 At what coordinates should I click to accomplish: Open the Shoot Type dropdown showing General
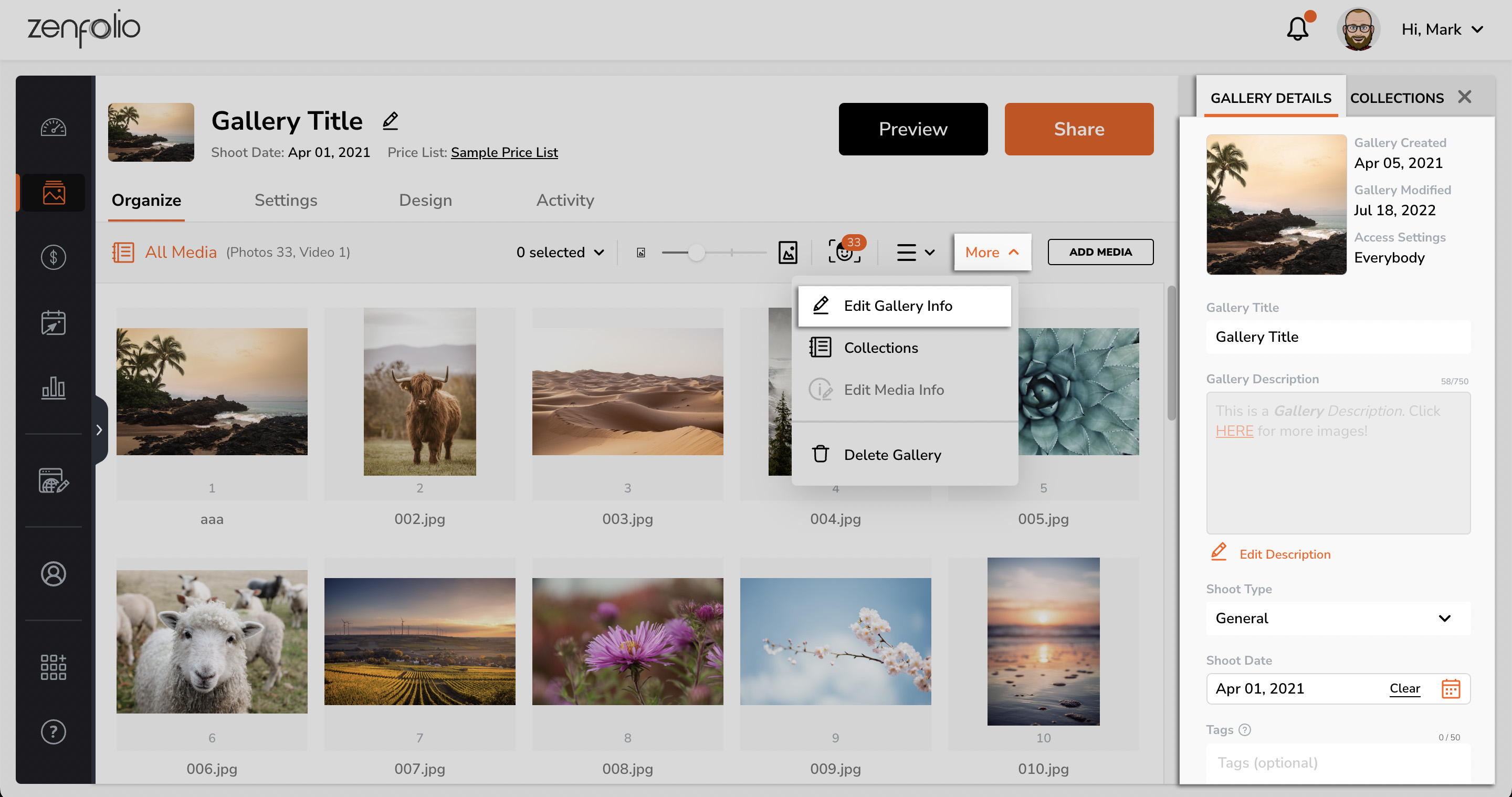[x=1338, y=618]
